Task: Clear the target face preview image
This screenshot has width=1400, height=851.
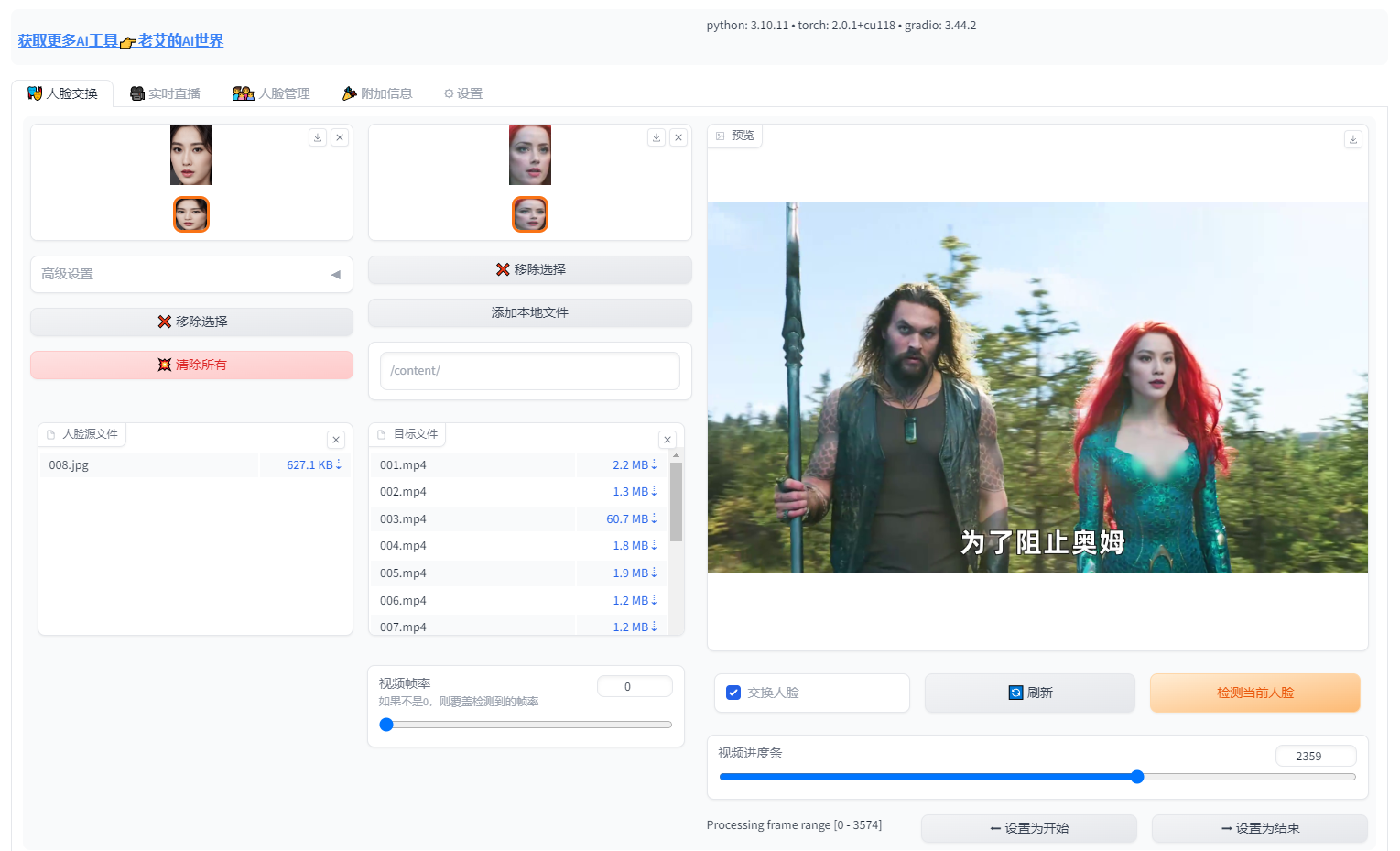Action: (x=678, y=136)
